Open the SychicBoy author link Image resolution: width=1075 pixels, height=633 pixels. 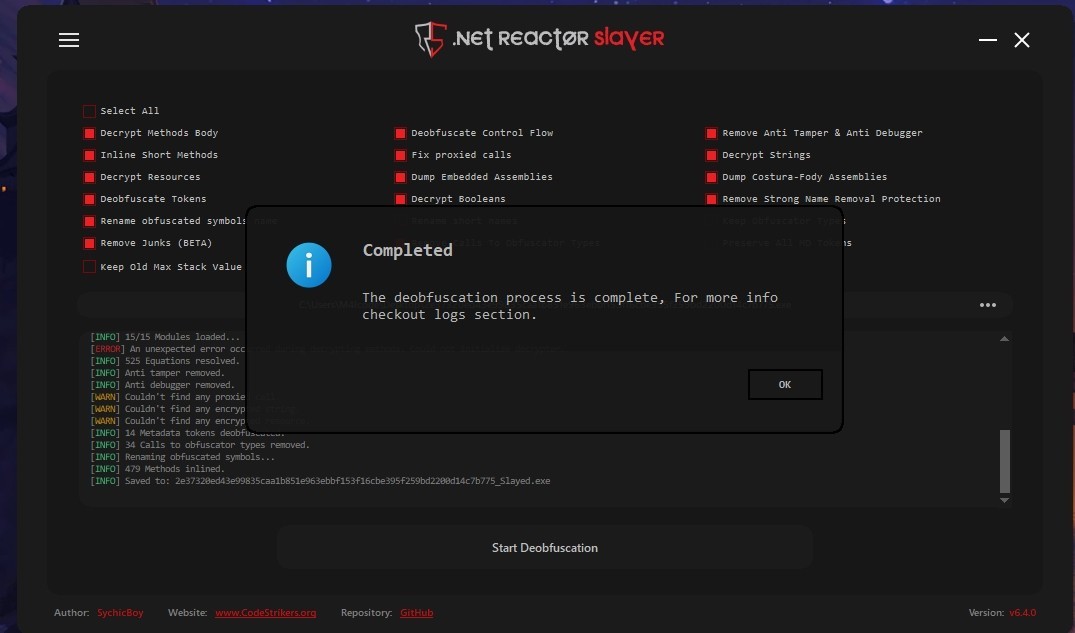pos(120,612)
